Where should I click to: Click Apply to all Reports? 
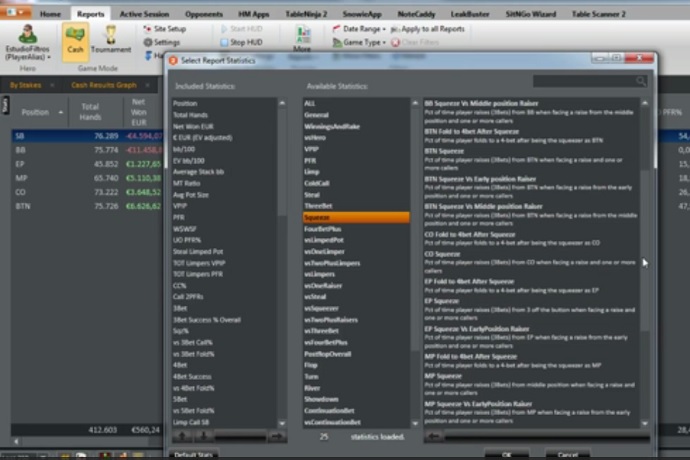tap(428, 29)
